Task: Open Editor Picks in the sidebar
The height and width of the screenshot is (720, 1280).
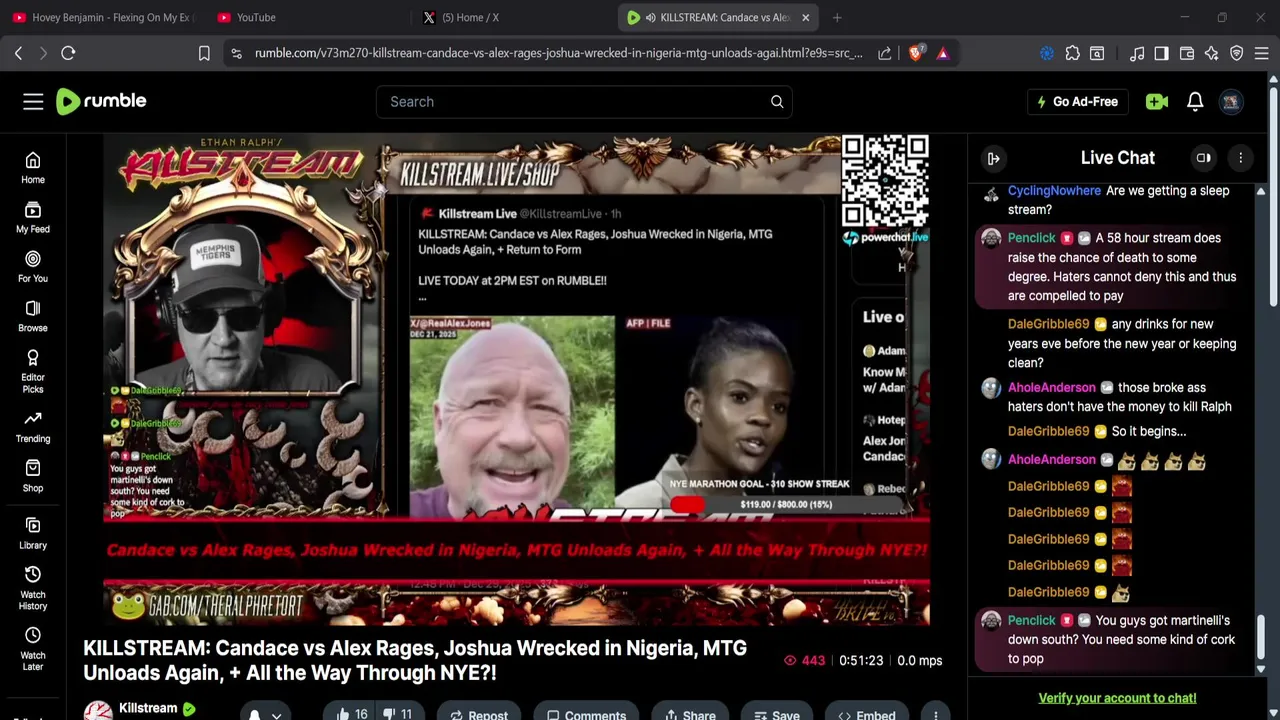Action: tap(33, 371)
